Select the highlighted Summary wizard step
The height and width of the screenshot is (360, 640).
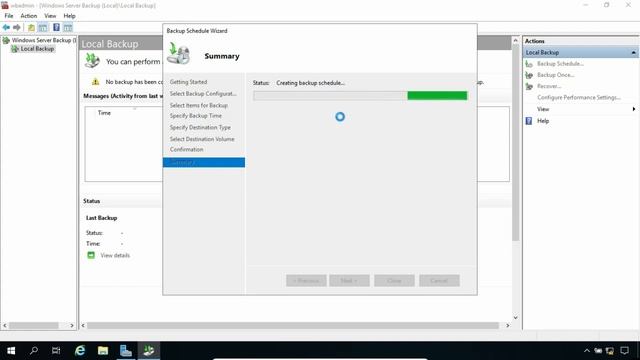[204, 162]
